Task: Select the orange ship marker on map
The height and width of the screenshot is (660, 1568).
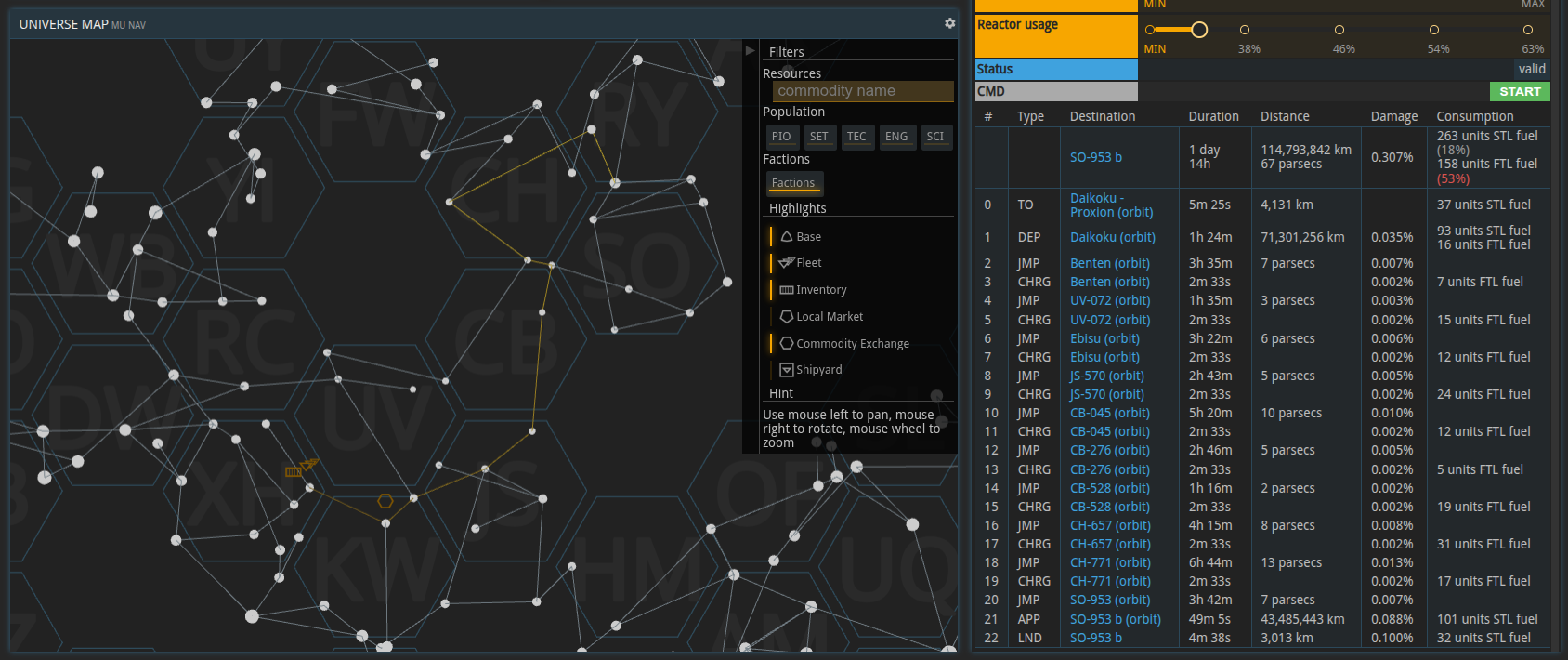Action: pos(309,463)
